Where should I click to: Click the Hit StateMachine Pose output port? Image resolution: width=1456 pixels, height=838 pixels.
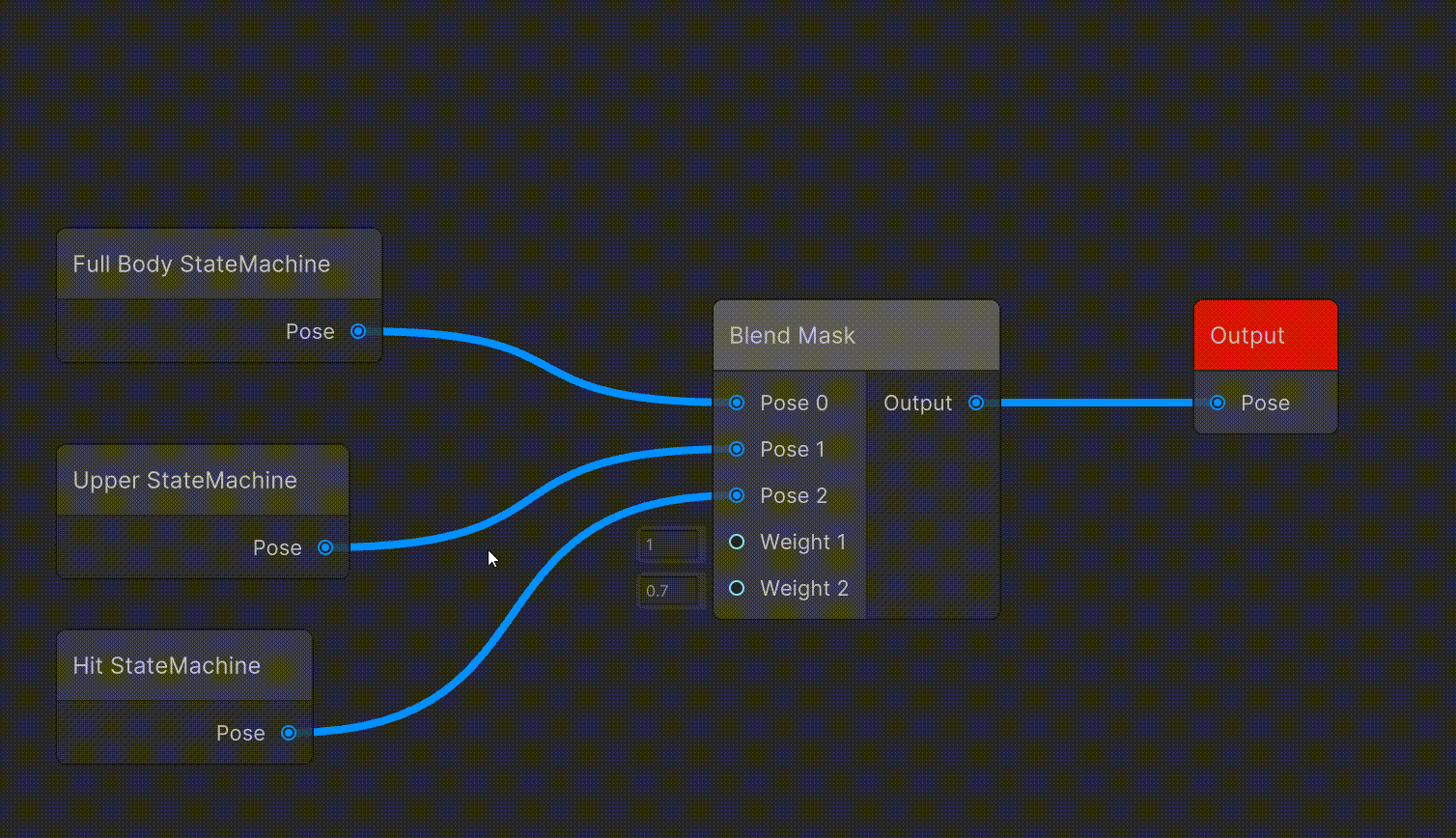pyautogui.click(x=289, y=733)
